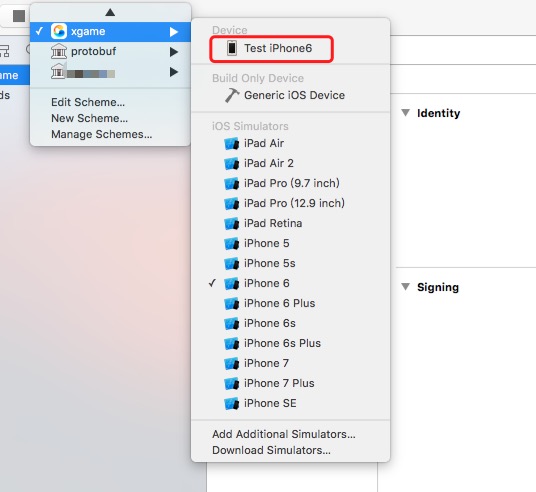Click the Test iPhone6 device icon

click(x=232, y=48)
